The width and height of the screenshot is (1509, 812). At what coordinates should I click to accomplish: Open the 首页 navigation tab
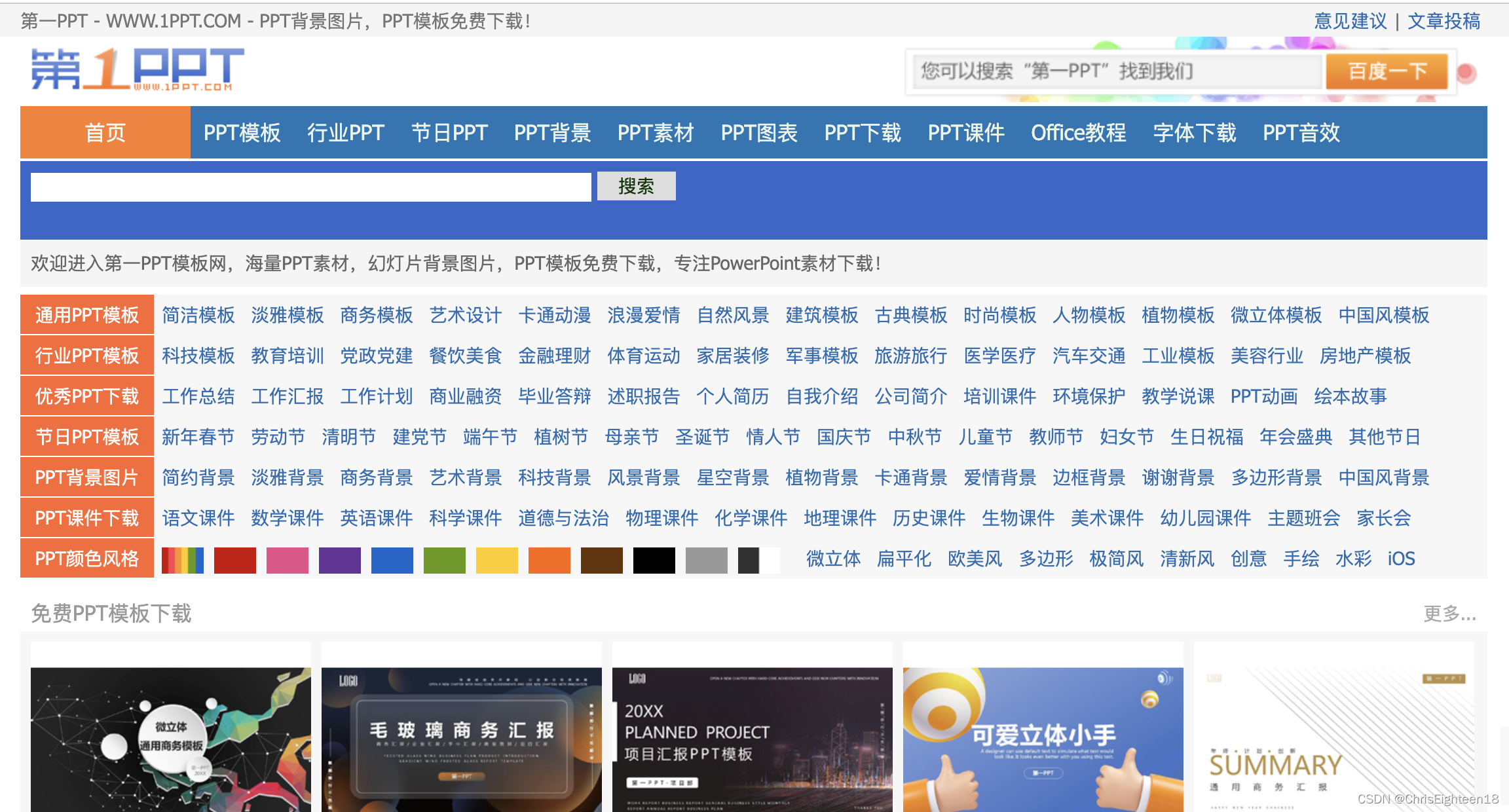point(105,133)
